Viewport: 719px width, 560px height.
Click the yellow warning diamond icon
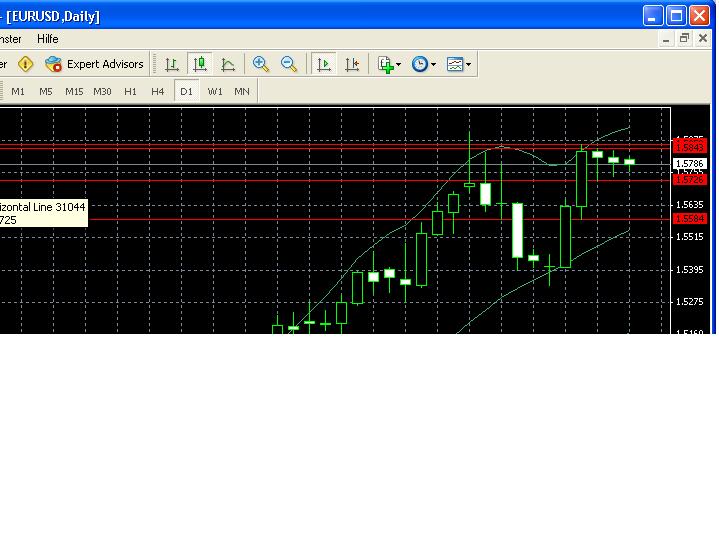point(26,64)
